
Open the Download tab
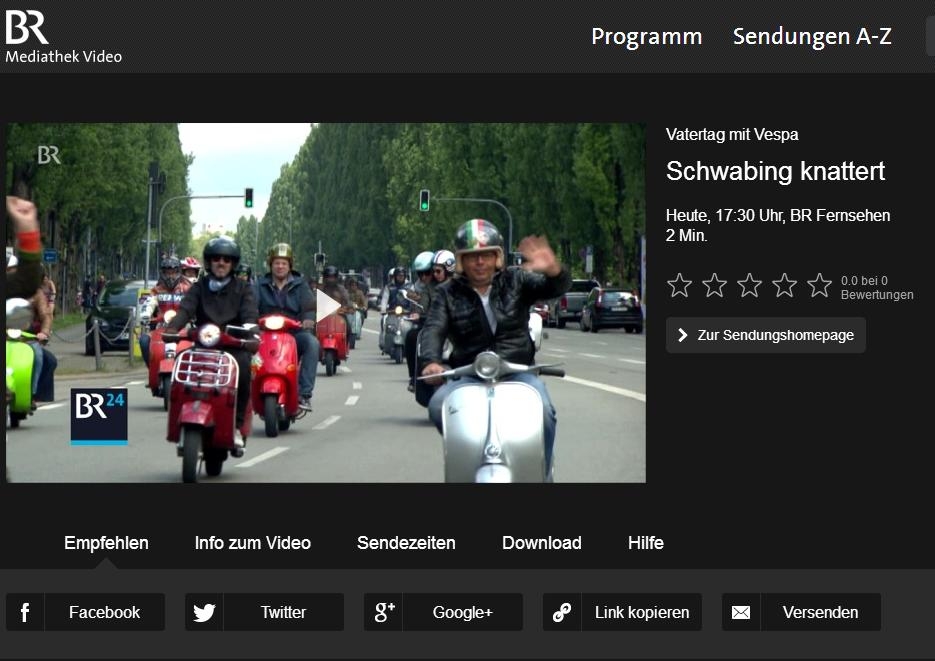click(541, 543)
